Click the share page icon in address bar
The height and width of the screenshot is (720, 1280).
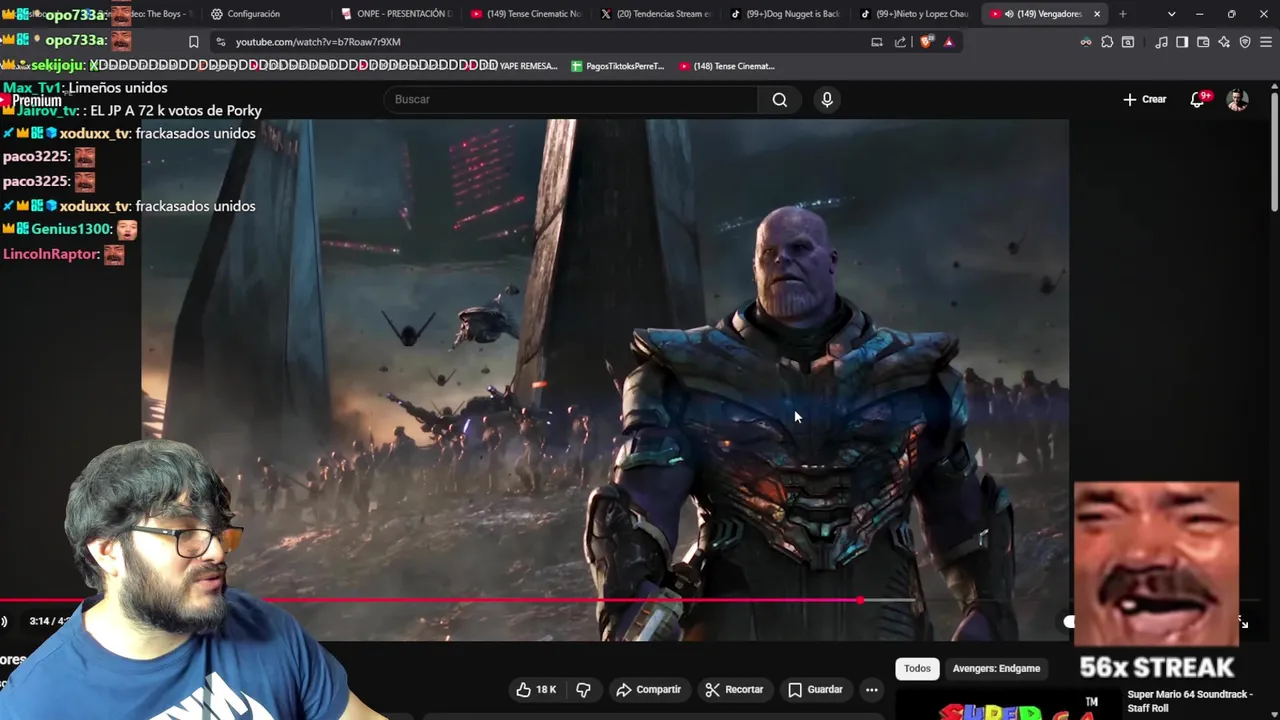pos(900,42)
